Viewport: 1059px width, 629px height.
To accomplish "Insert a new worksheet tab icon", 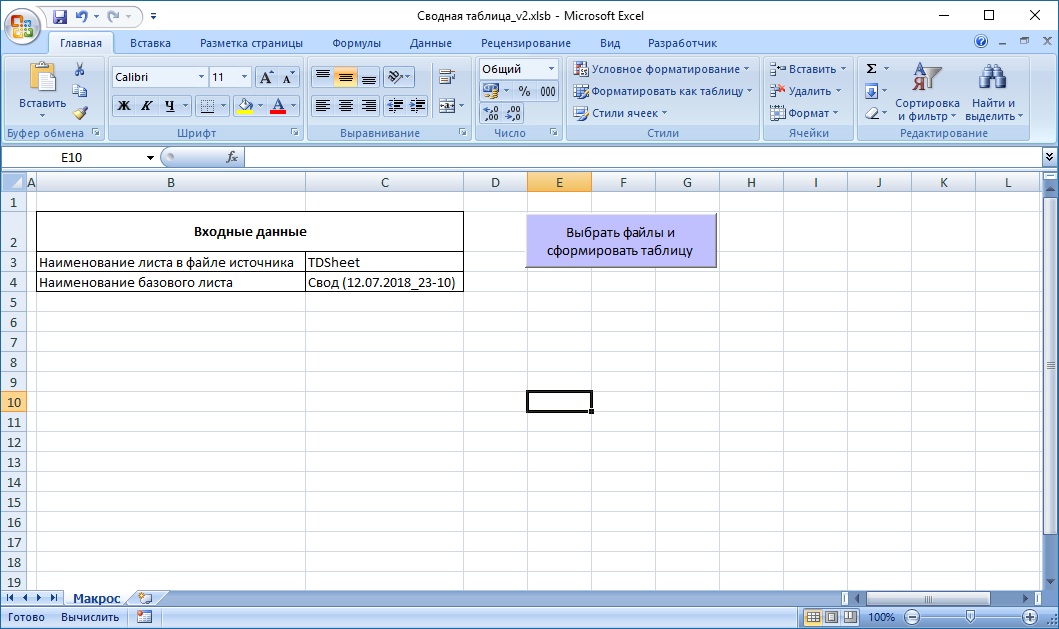I will (x=145, y=598).
